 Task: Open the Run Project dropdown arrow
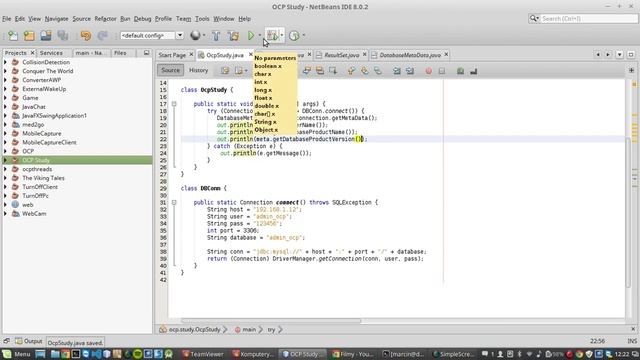point(260,36)
